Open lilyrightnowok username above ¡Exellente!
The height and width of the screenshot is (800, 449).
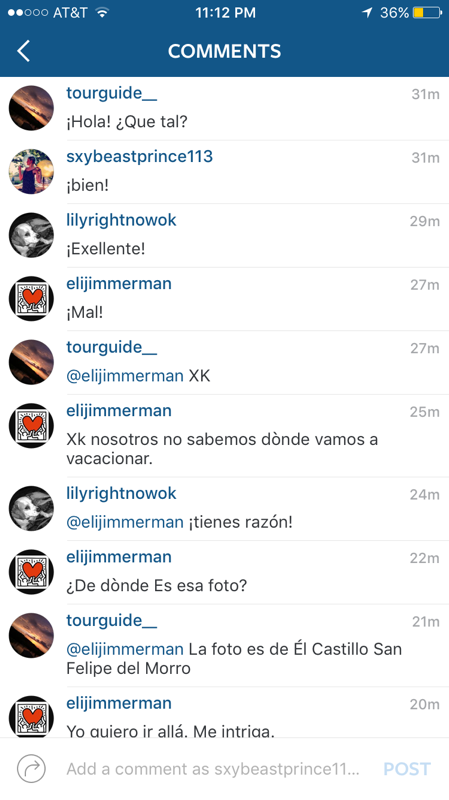(x=121, y=220)
